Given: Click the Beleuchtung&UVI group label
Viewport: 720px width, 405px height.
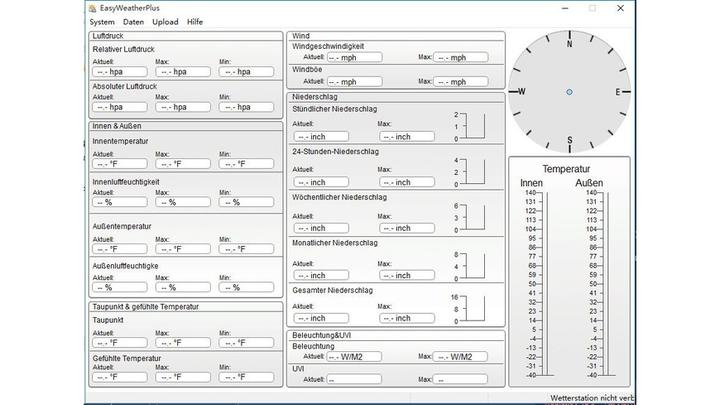Looking at the screenshot, I should tap(321, 336).
